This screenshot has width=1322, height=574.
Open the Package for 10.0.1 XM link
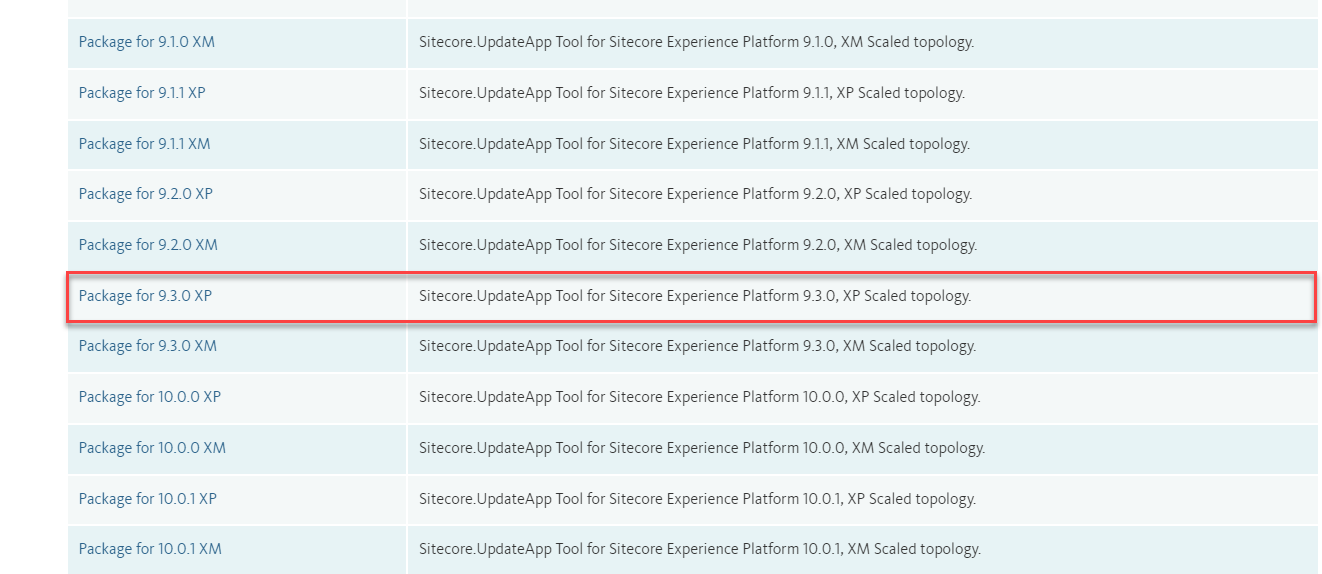point(150,549)
